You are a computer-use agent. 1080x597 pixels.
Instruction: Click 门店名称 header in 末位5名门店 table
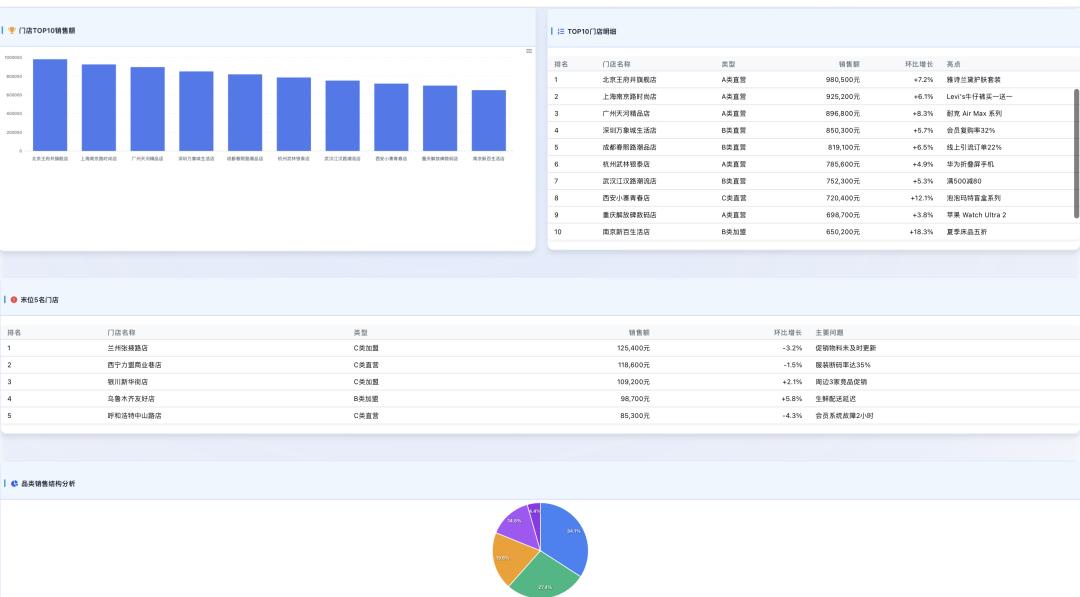pyautogui.click(x=121, y=332)
